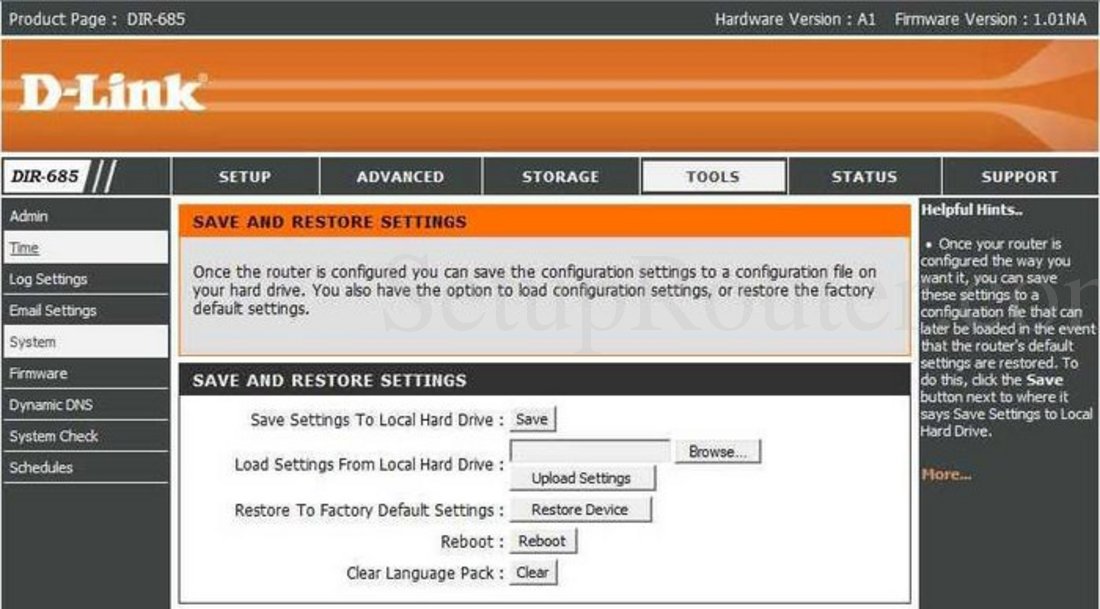Click Clear for language pack
This screenshot has width=1100, height=609.
pyautogui.click(x=532, y=573)
